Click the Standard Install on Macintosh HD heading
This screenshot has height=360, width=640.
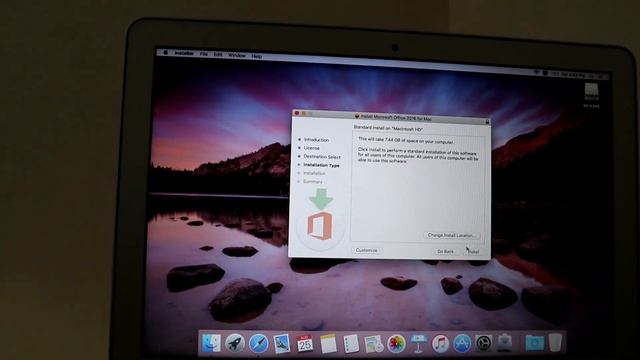point(388,128)
